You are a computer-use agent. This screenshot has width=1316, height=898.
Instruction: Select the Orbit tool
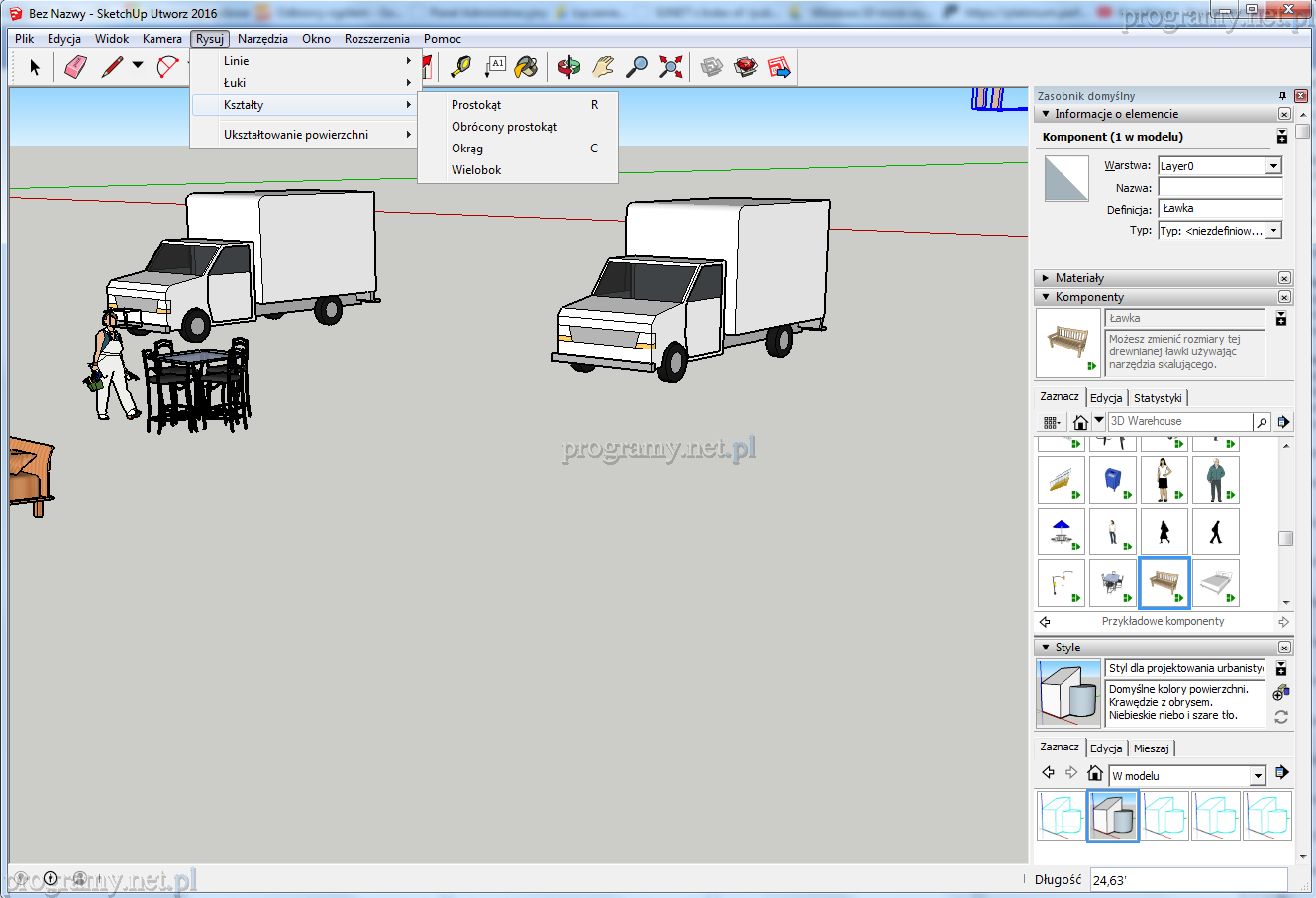point(569,67)
